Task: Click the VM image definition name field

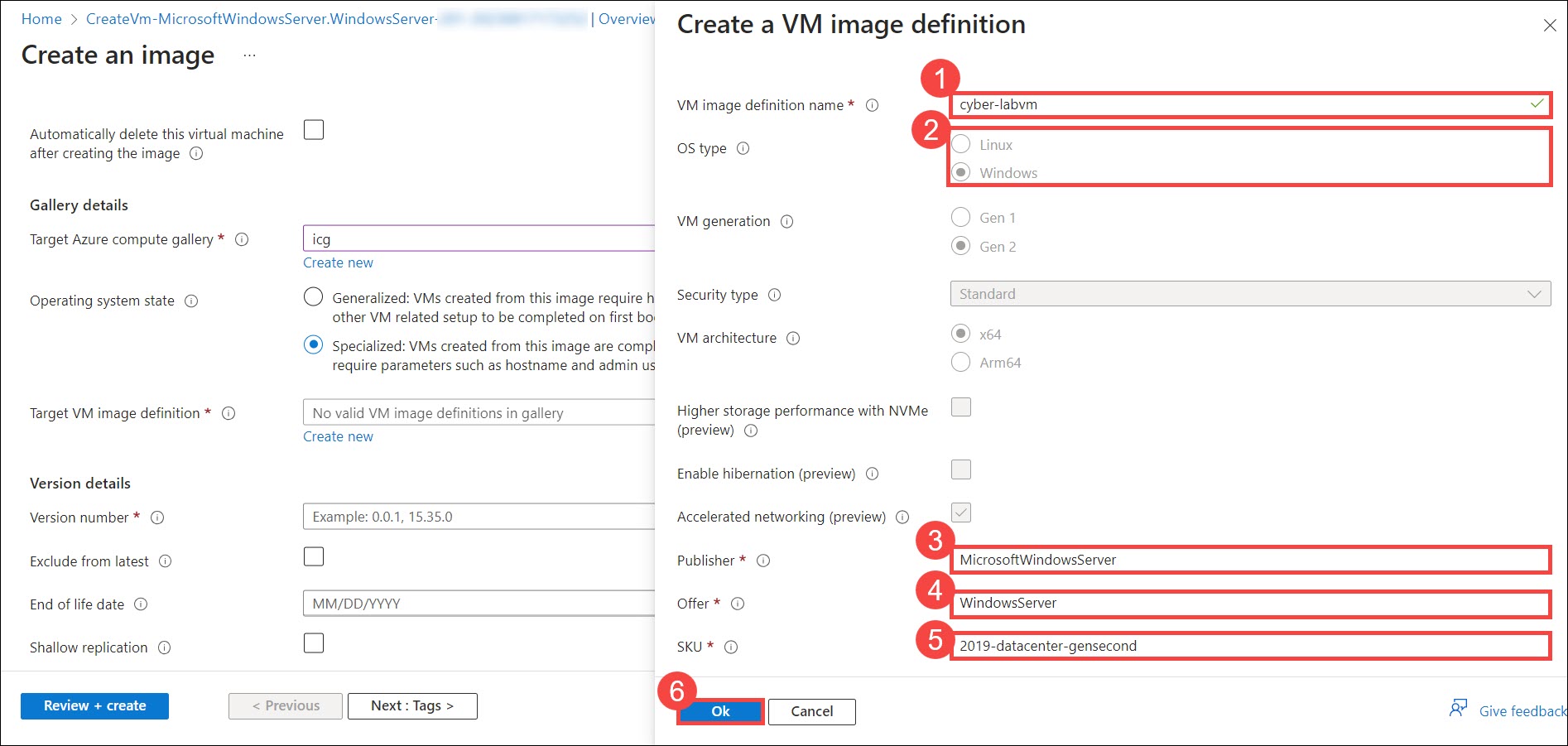Action: [x=1250, y=104]
